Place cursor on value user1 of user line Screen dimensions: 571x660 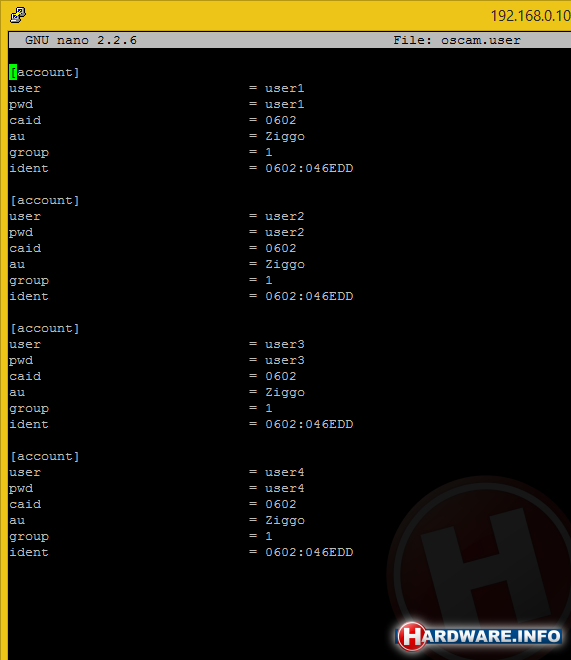(284, 88)
